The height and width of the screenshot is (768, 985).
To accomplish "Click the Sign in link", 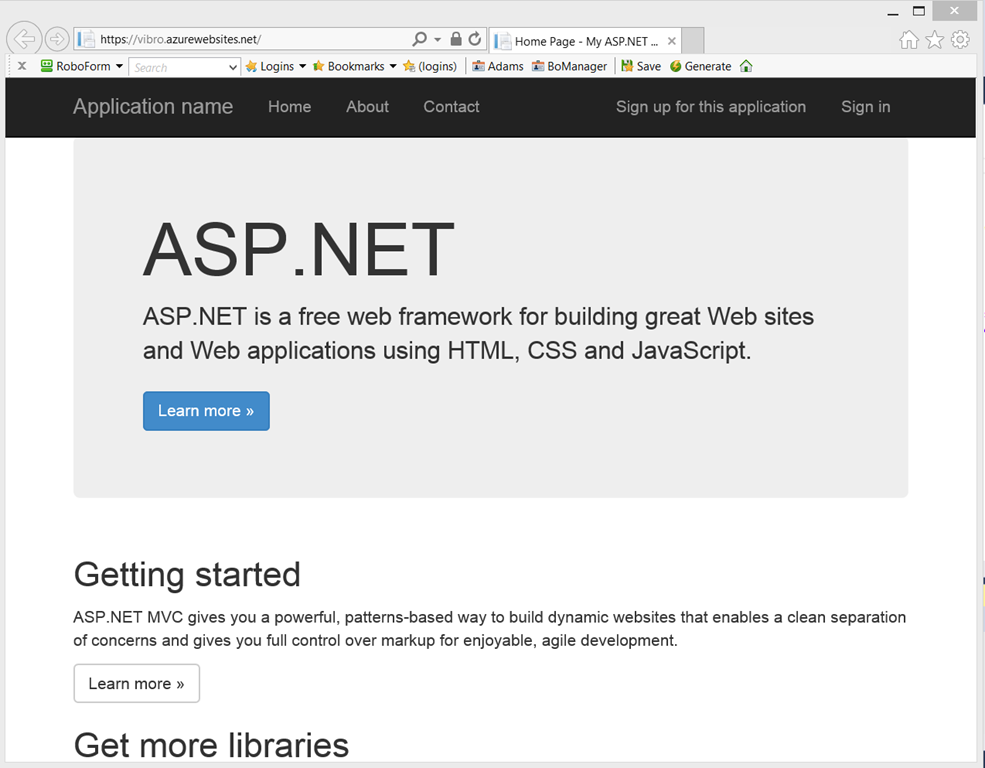I will pyautogui.click(x=865, y=107).
